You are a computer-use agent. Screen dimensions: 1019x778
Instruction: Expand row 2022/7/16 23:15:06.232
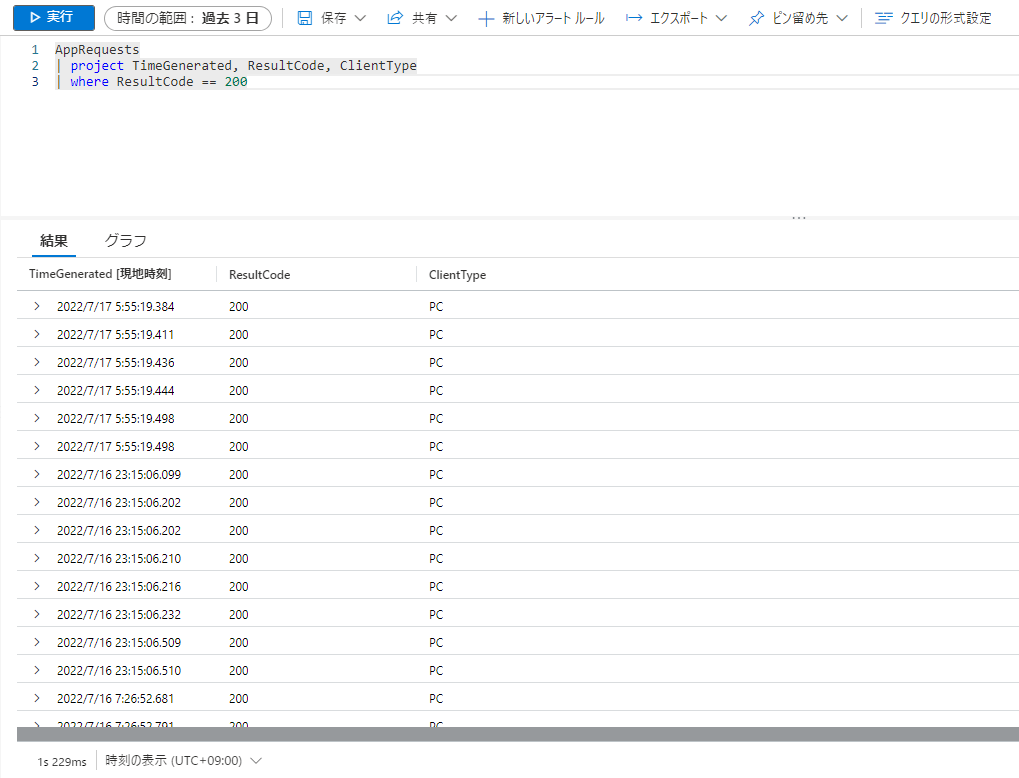[x=37, y=614]
